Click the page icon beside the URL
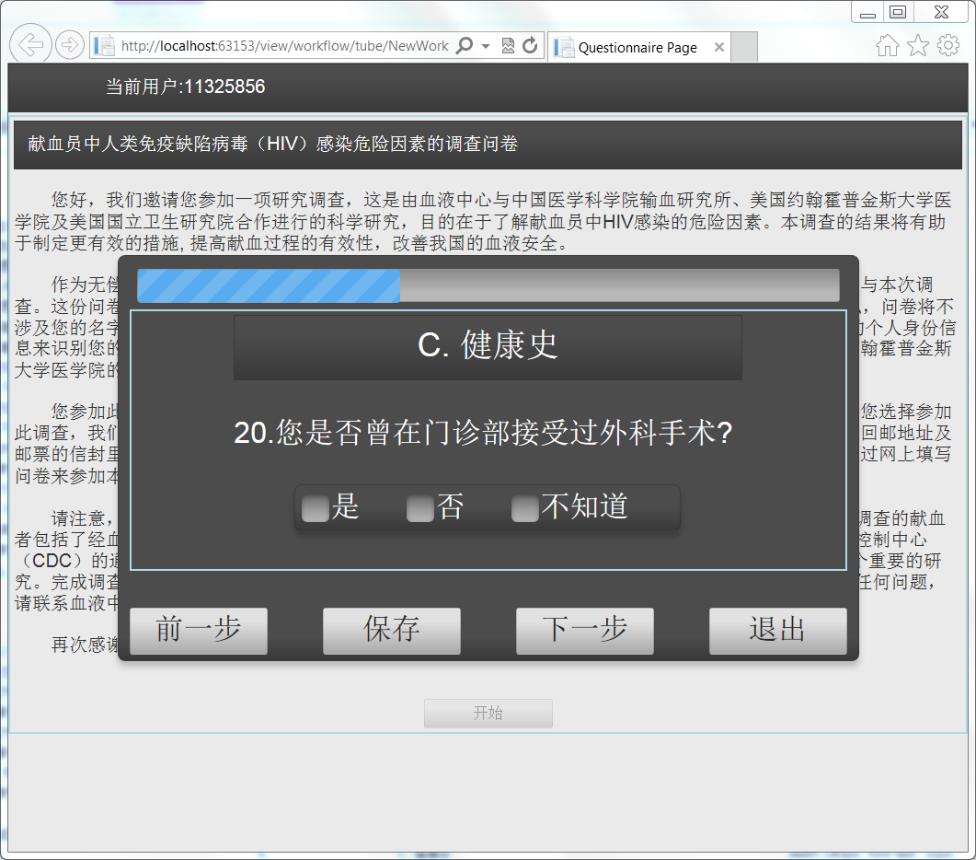 point(103,45)
